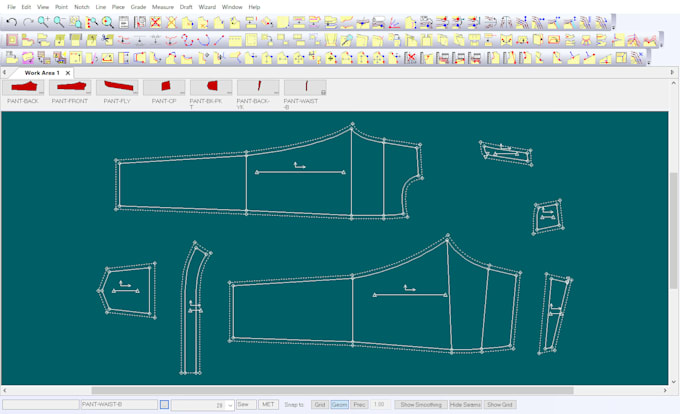The height and width of the screenshot is (414, 680).
Task: Toggle the Sew mode button
Action: pyautogui.click(x=246, y=404)
